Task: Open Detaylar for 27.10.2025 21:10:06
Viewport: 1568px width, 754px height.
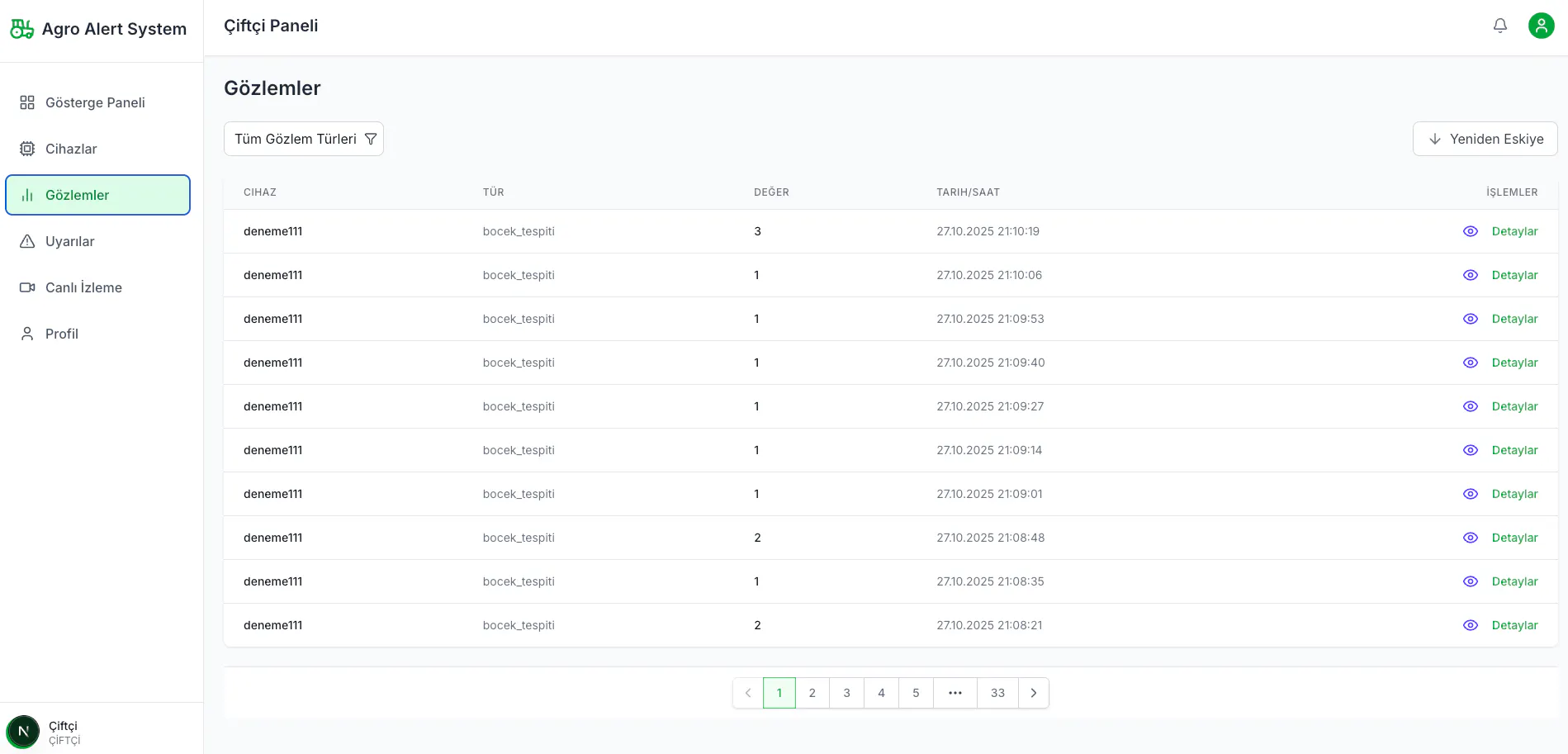Action: (x=1514, y=275)
